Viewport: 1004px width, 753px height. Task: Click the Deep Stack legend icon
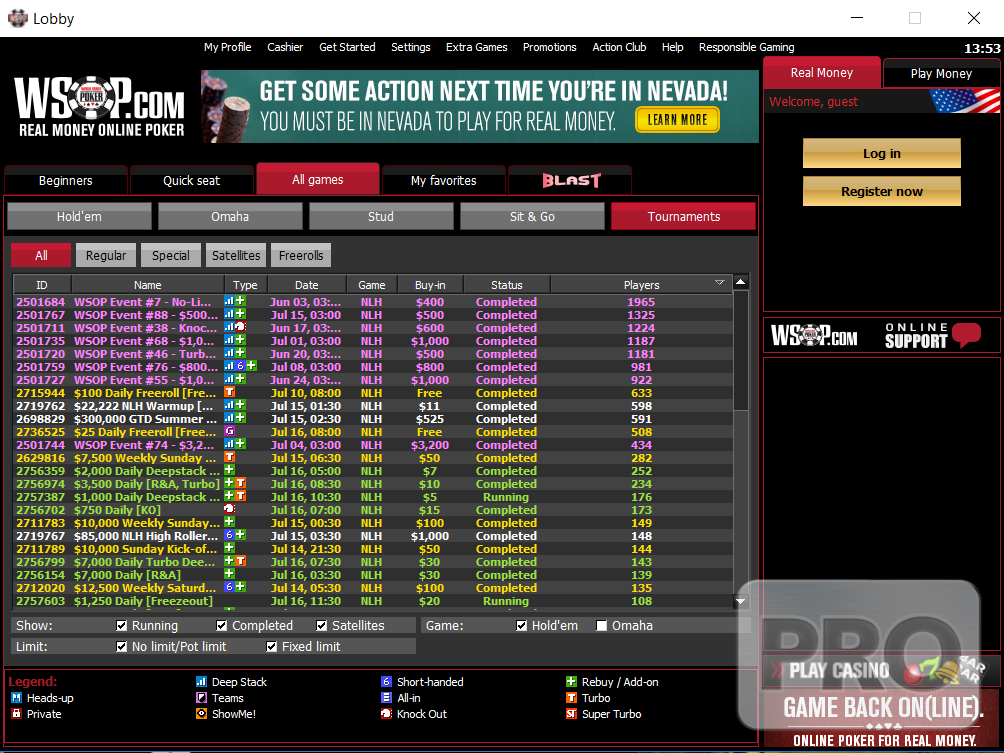tap(201, 682)
